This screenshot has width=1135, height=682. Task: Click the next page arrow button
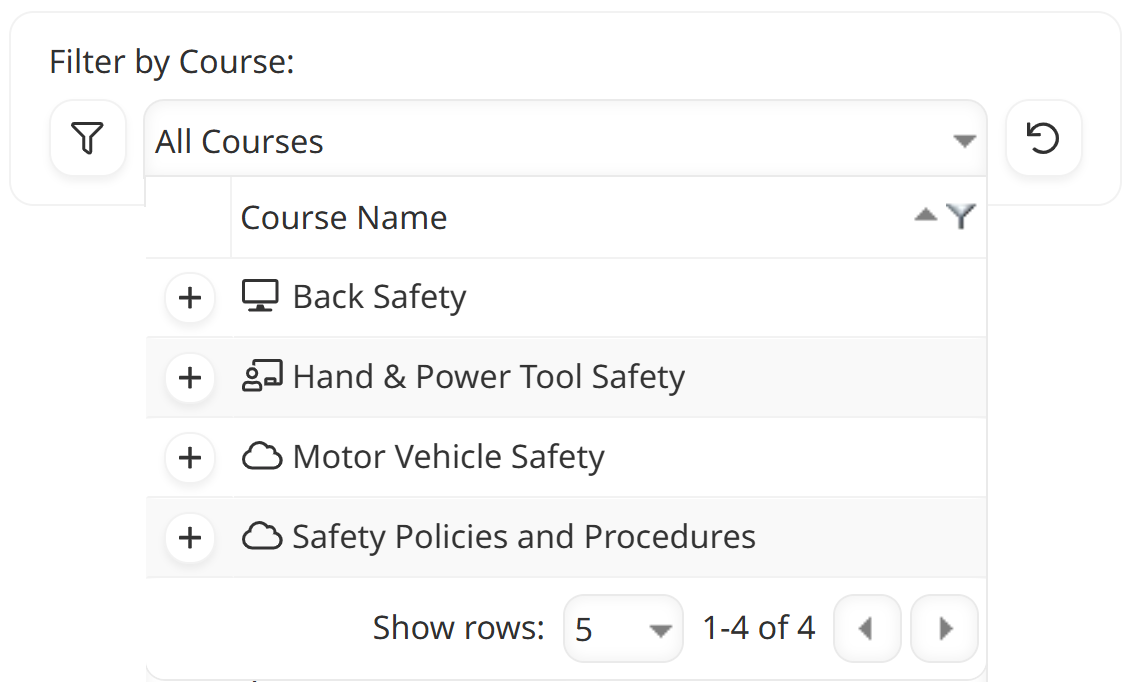click(x=944, y=628)
